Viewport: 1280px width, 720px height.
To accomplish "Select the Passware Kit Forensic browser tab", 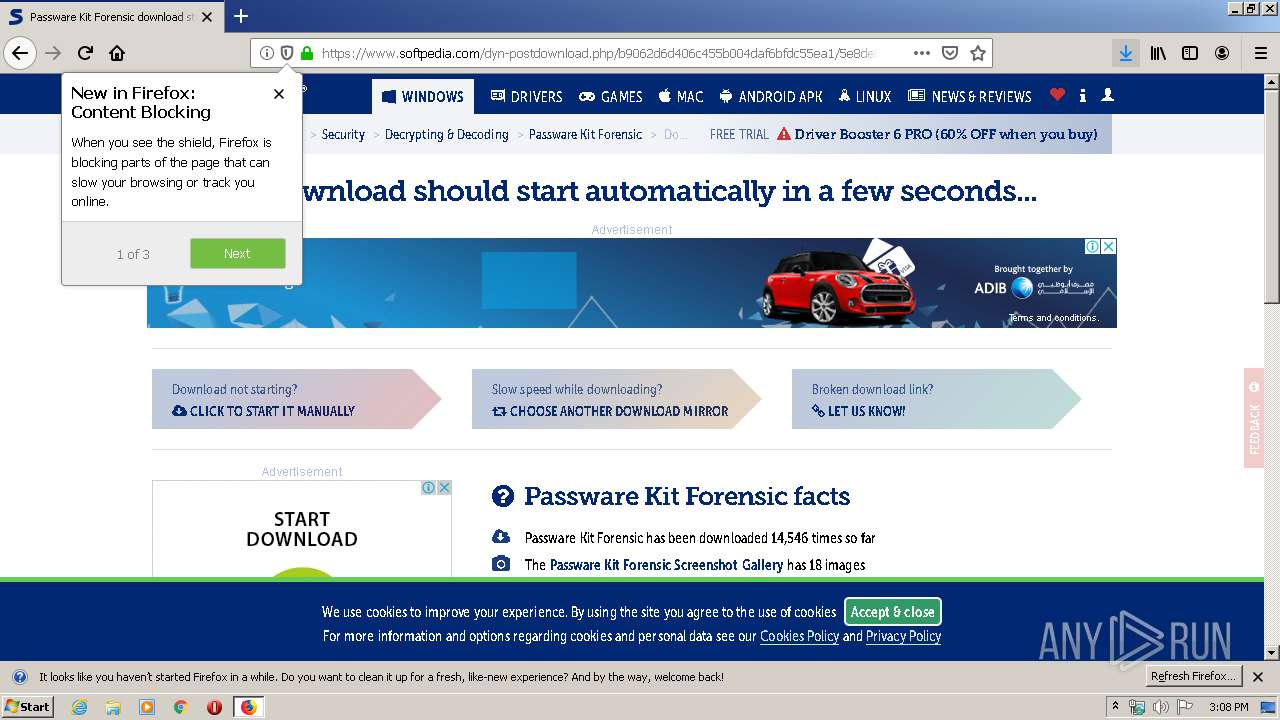I will (110, 17).
